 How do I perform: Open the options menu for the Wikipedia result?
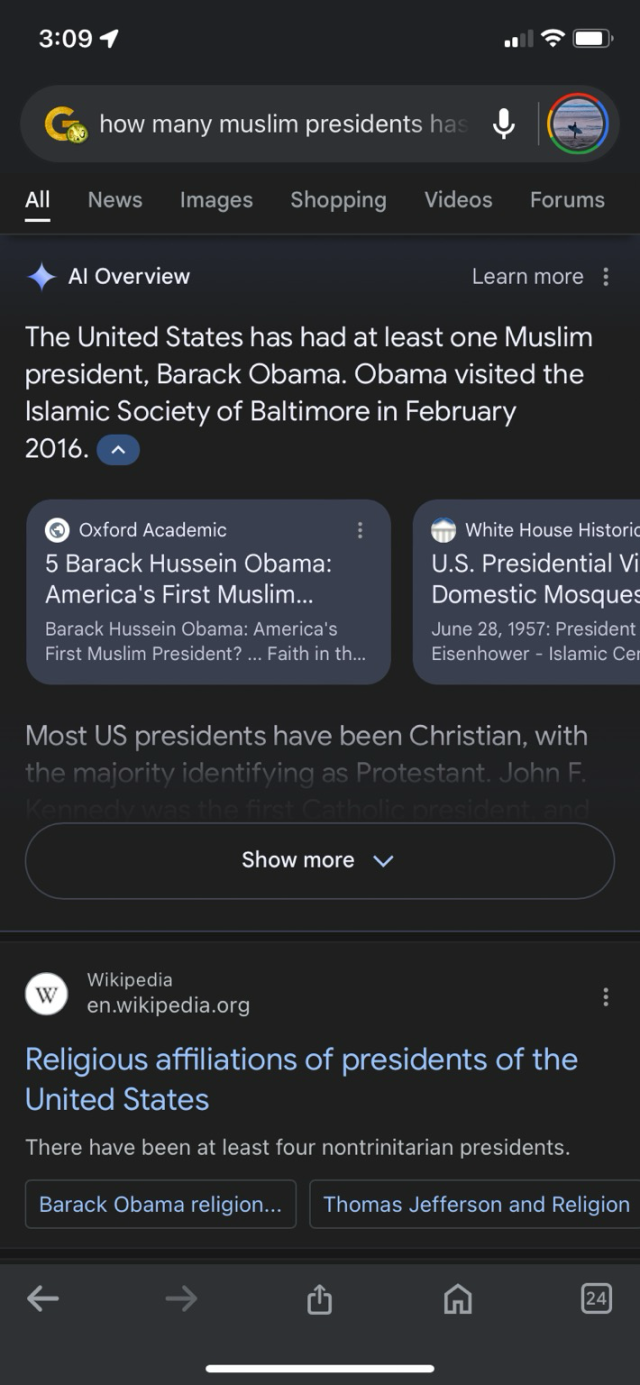click(x=605, y=996)
